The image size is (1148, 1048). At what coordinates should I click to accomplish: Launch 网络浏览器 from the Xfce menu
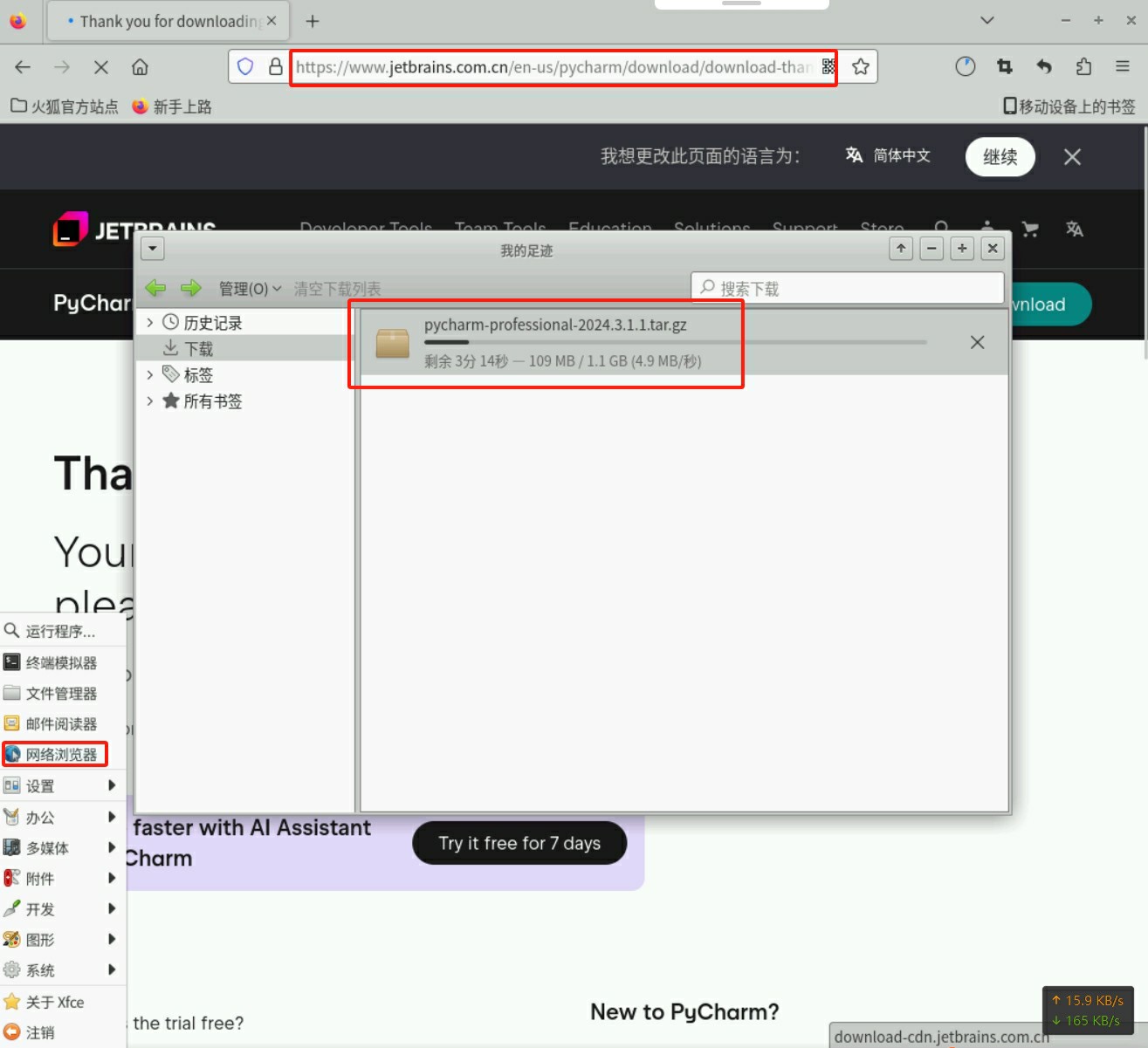click(x=61, y=755)
